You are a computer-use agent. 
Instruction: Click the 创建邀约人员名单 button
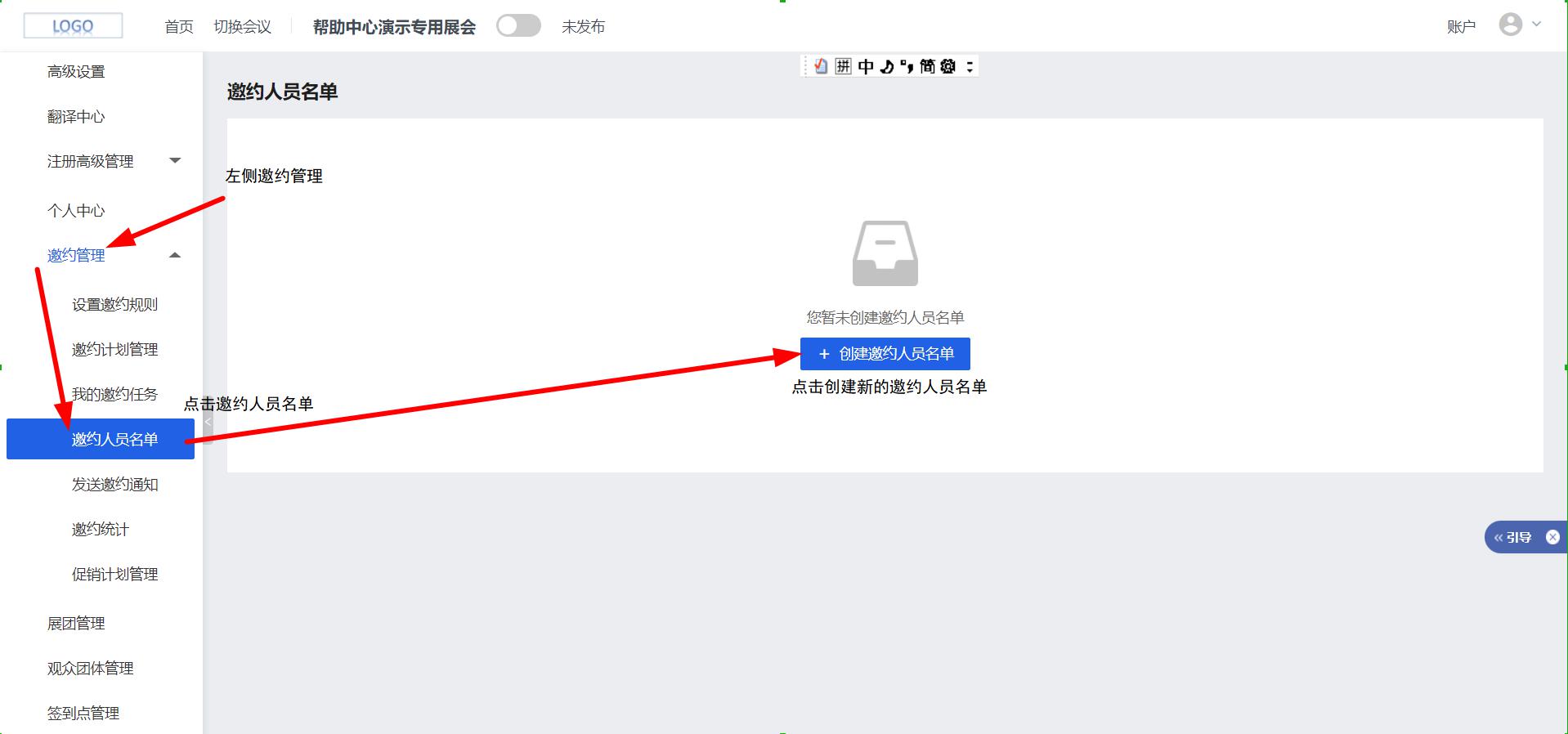(x=885, y=354)
